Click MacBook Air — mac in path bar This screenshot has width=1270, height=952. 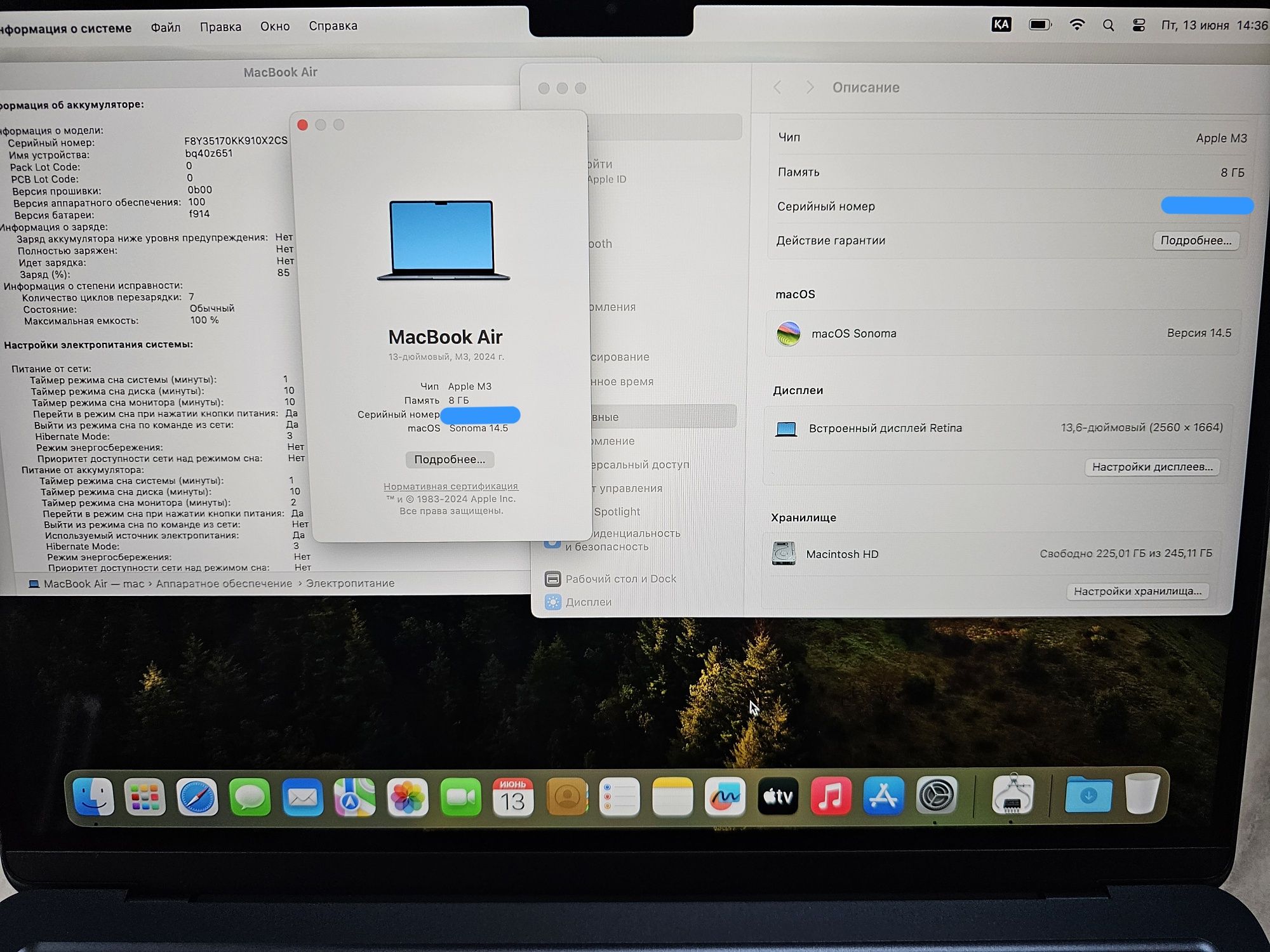click(x=87, y=584)
